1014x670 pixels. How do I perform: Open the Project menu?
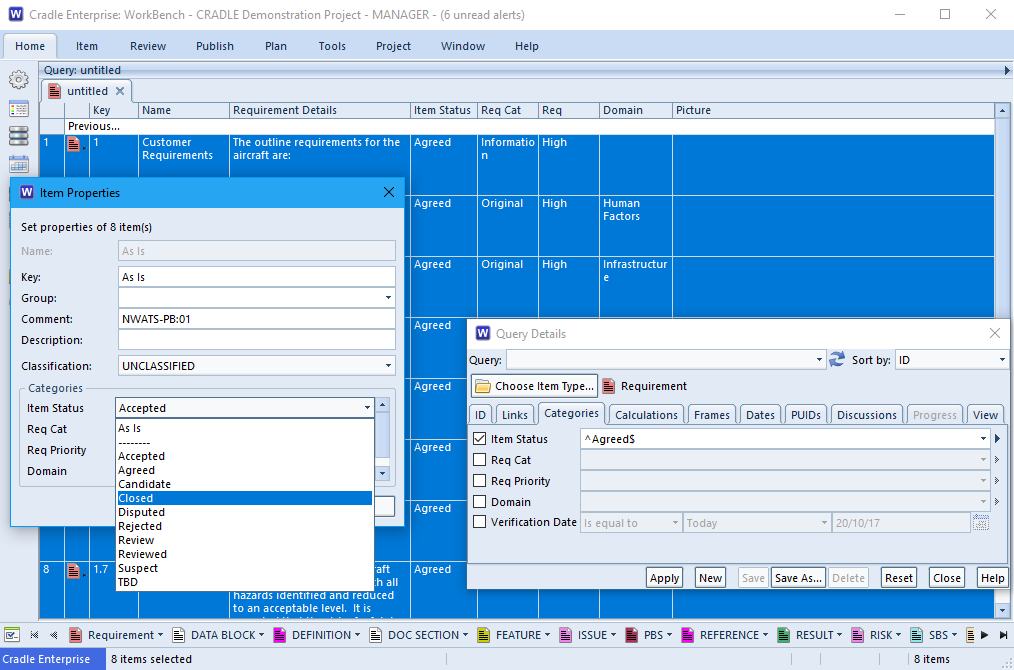pos(393,46)
